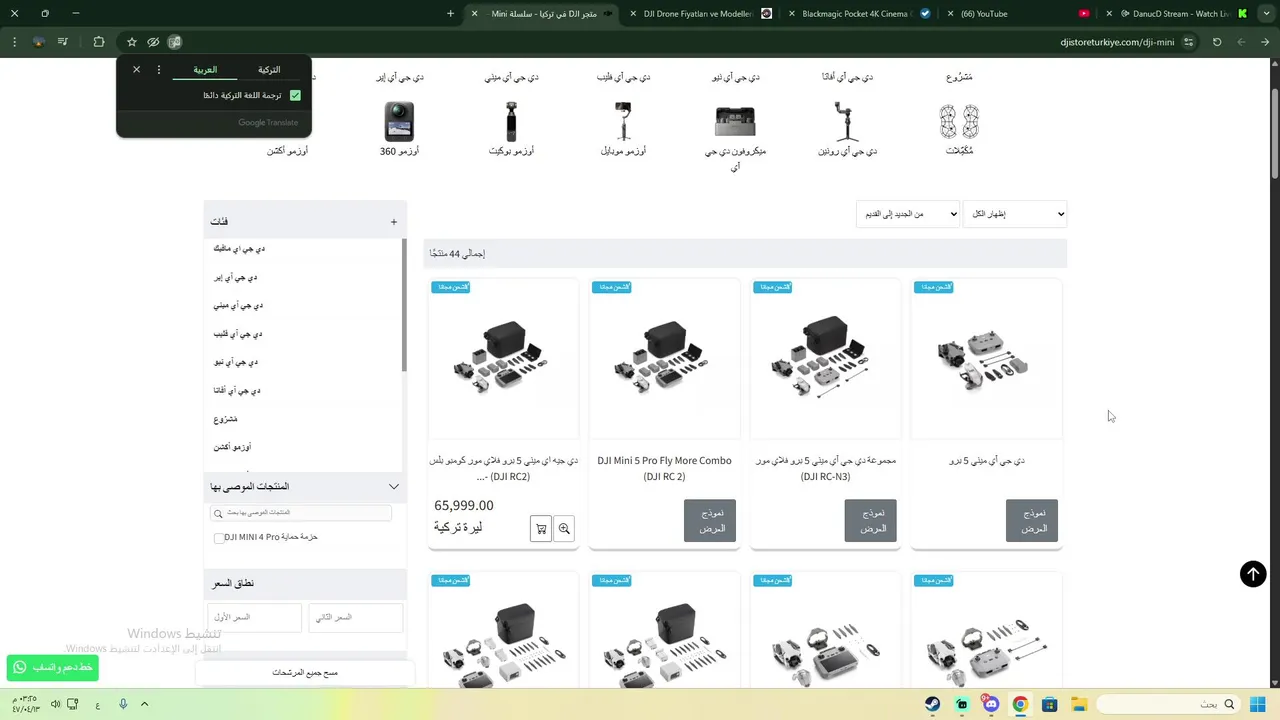The height and width of the screenshot is (720, 1280).
Task: Show hidden system tray icons chevron
Action: [x=144, y=704]
